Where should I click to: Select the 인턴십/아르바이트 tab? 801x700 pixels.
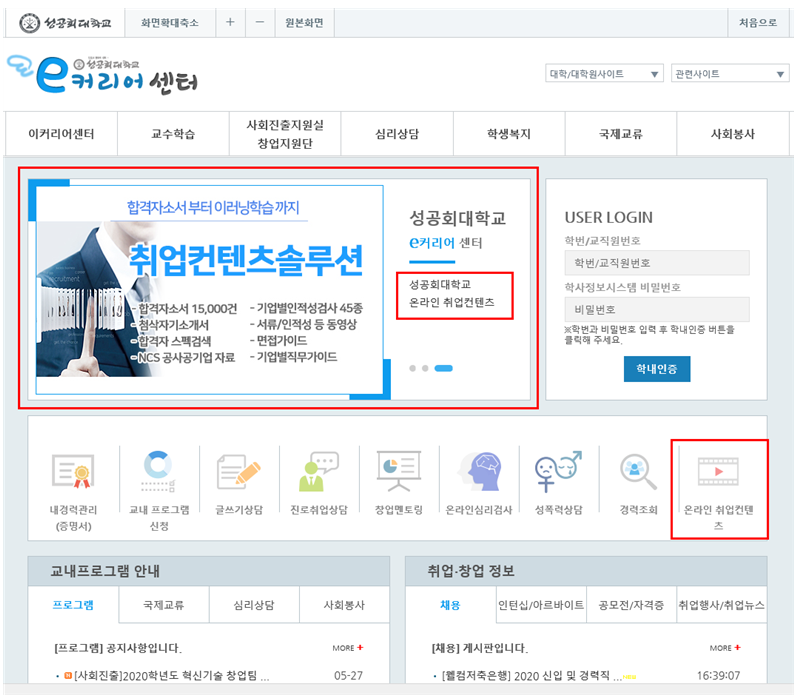point(541,605)
